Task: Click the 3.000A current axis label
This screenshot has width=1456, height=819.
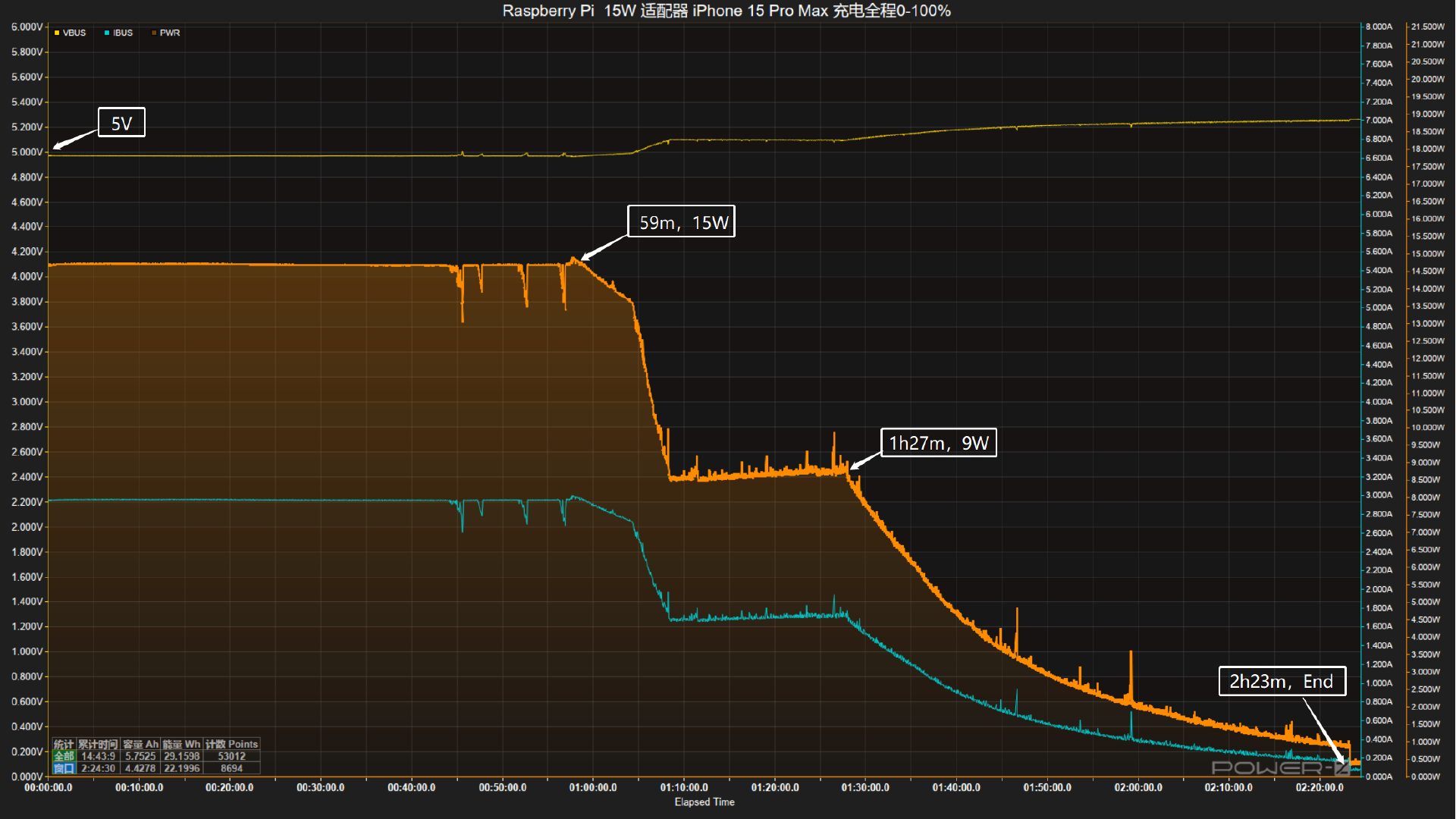Action: (x=1379, y=495)
